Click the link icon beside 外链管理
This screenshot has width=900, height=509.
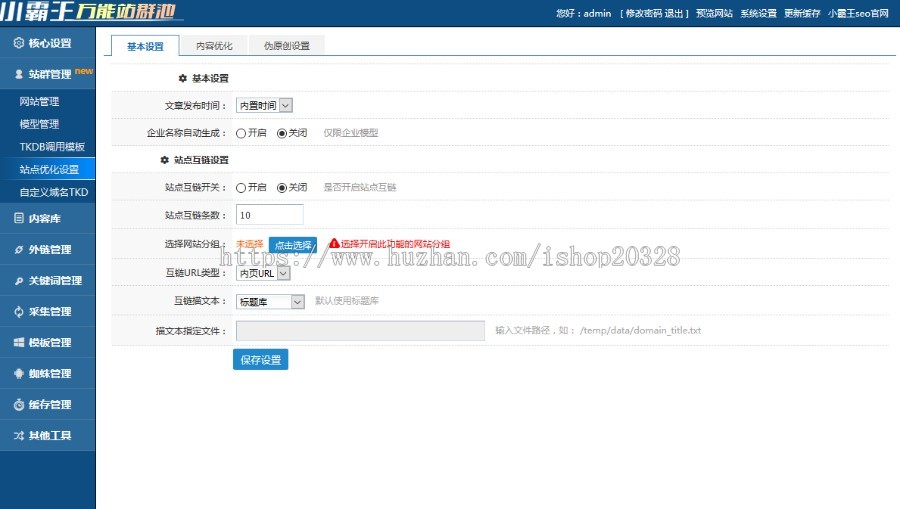19,250
